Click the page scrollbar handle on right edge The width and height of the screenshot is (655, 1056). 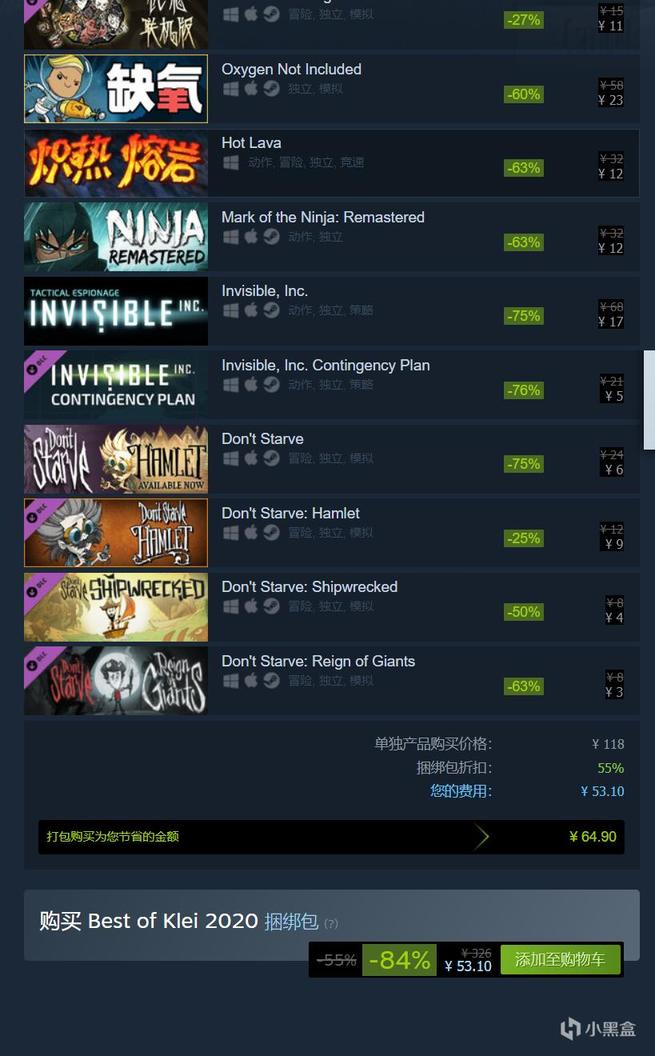649,399
